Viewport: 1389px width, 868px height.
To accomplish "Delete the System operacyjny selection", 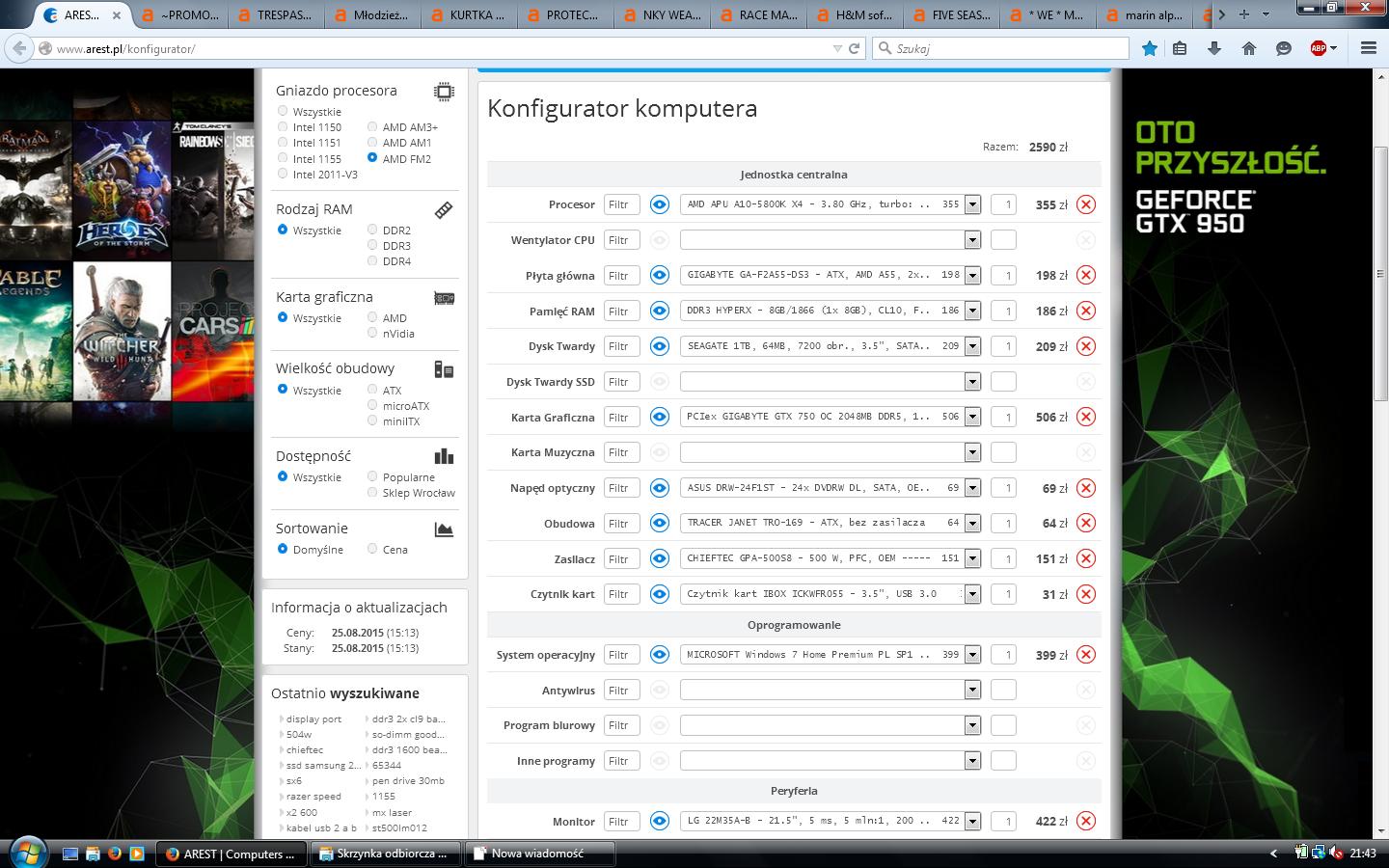I will (x=1086, y=655).
